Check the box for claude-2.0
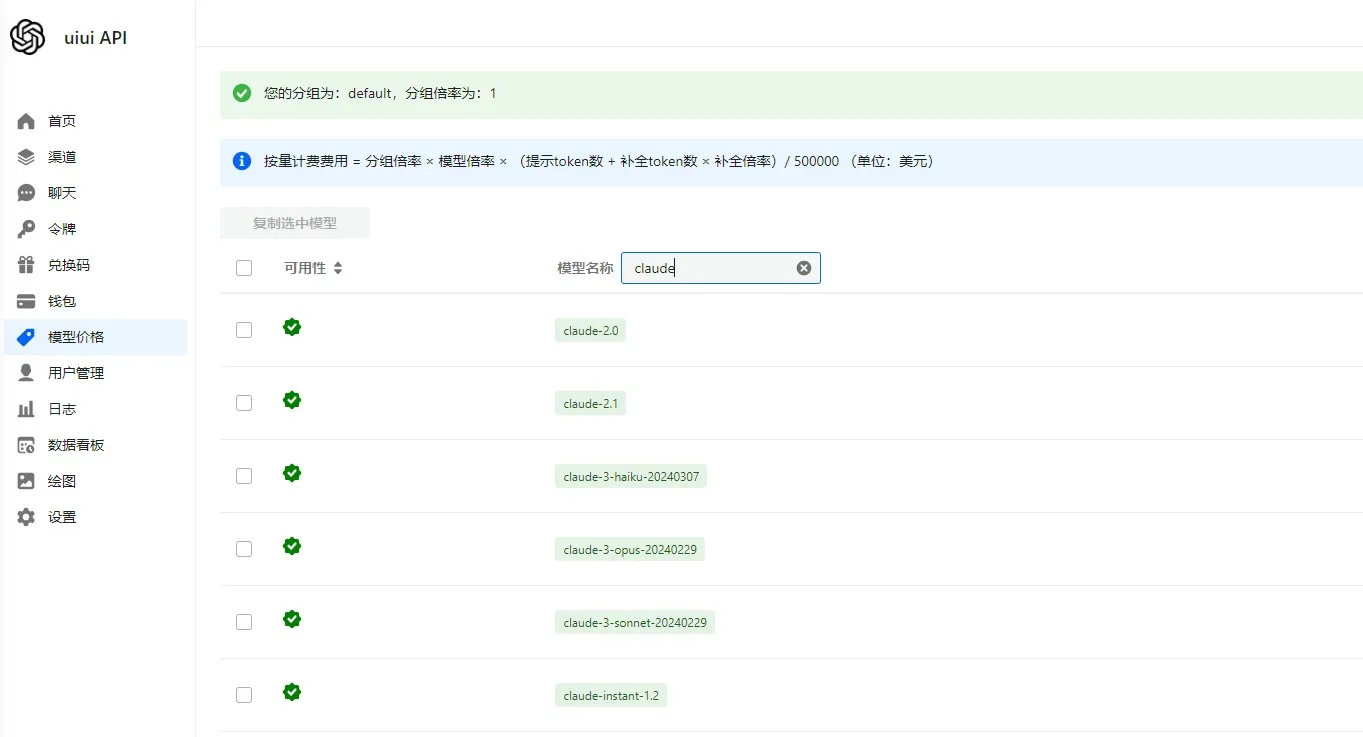Image resolution: width=1363 pixels, height=737 pixels. [x=244, y=330]
